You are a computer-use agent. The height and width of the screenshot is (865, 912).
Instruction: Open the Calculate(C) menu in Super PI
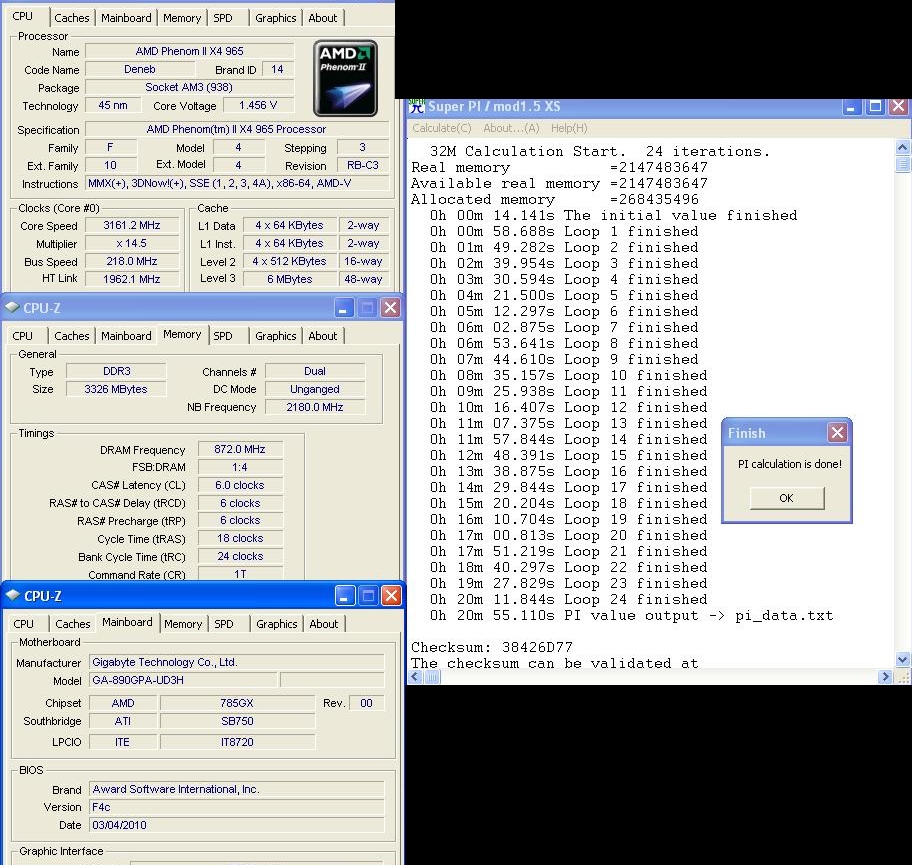click(x=441, y=128)
